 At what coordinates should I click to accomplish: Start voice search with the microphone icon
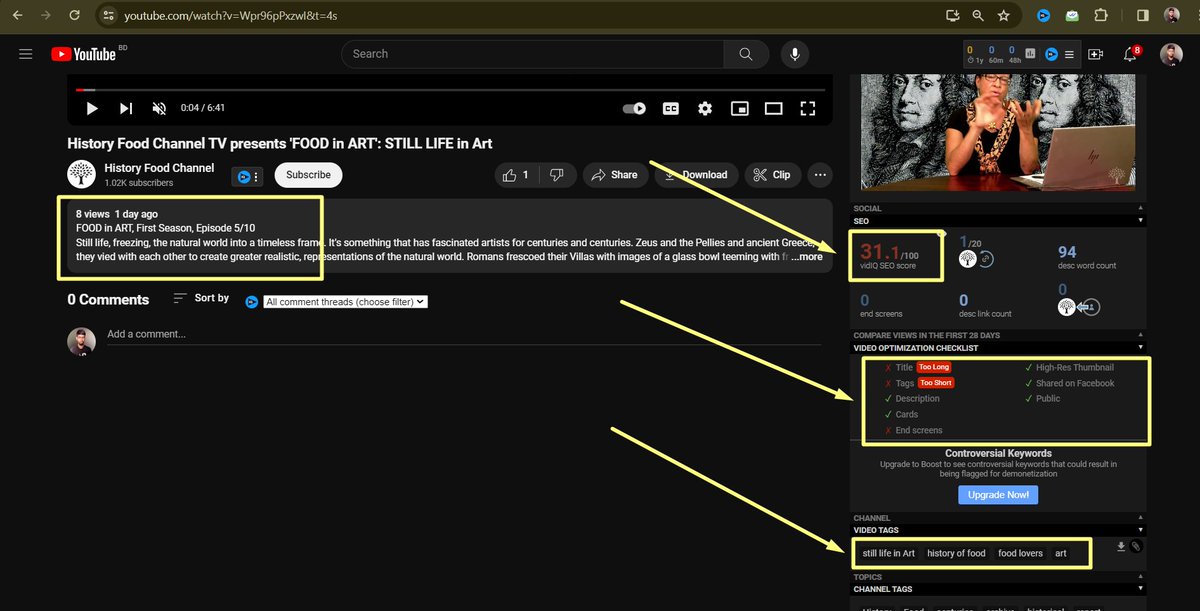click(794, 54)
